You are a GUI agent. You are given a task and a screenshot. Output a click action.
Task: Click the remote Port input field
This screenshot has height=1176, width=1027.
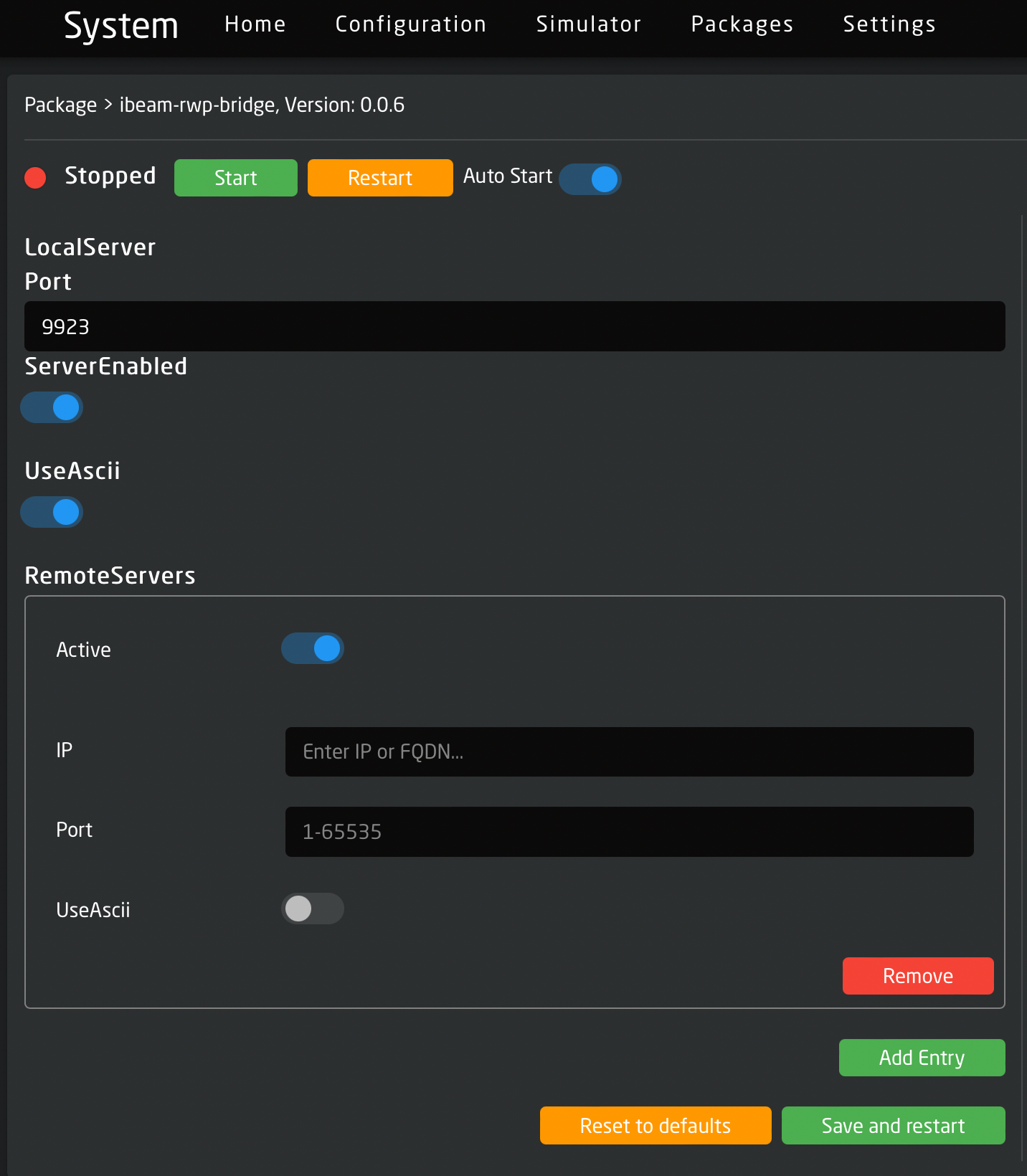coord(630,832)
